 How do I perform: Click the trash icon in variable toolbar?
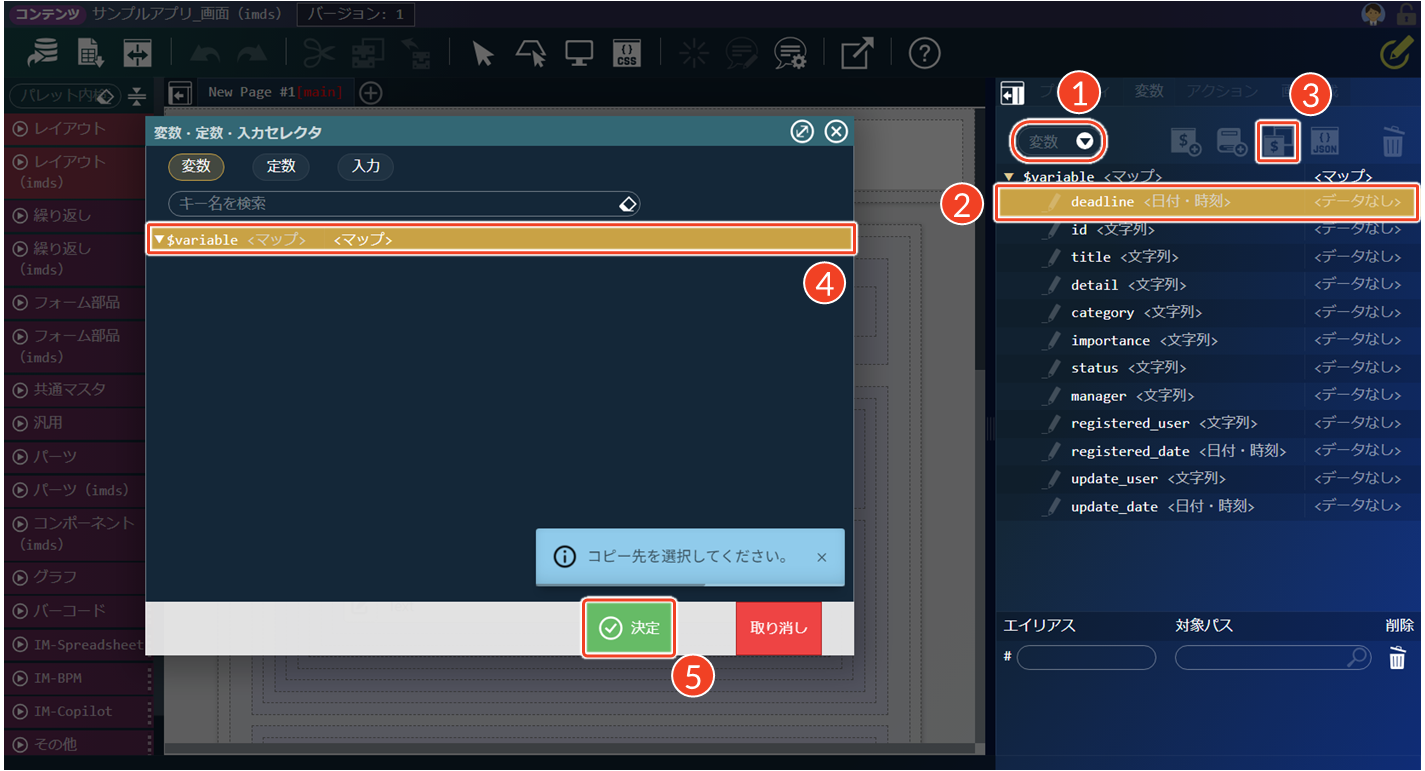[x=1393, y=142]
